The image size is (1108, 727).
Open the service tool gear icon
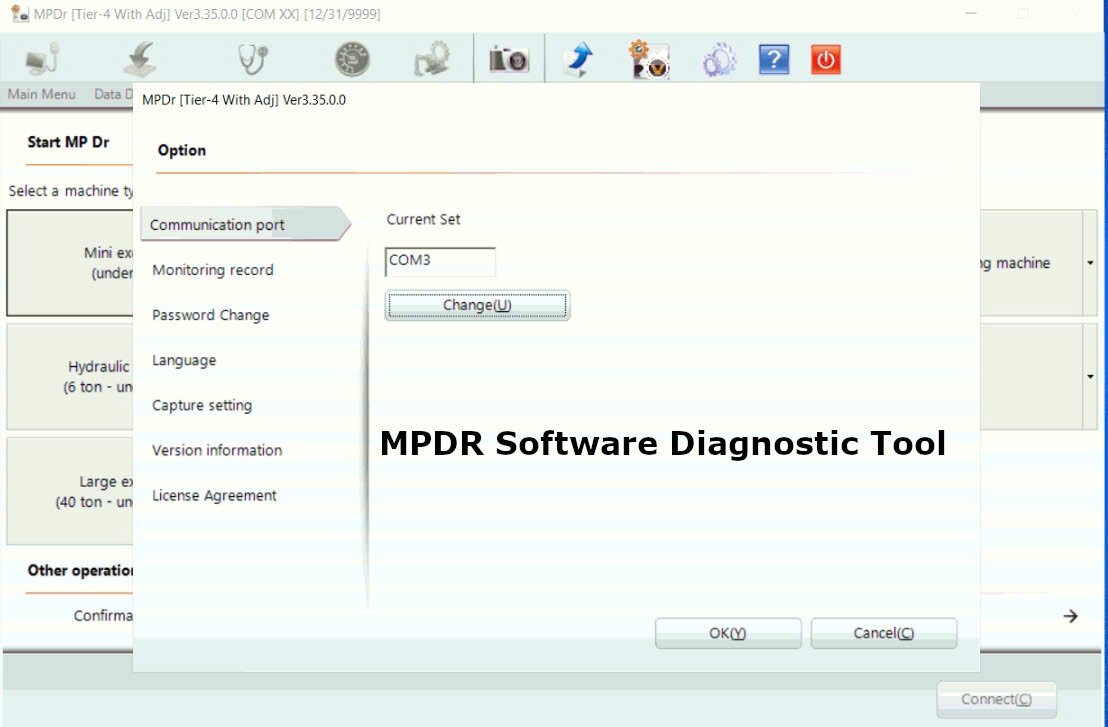pyautogui.click(x=650, y=58)
